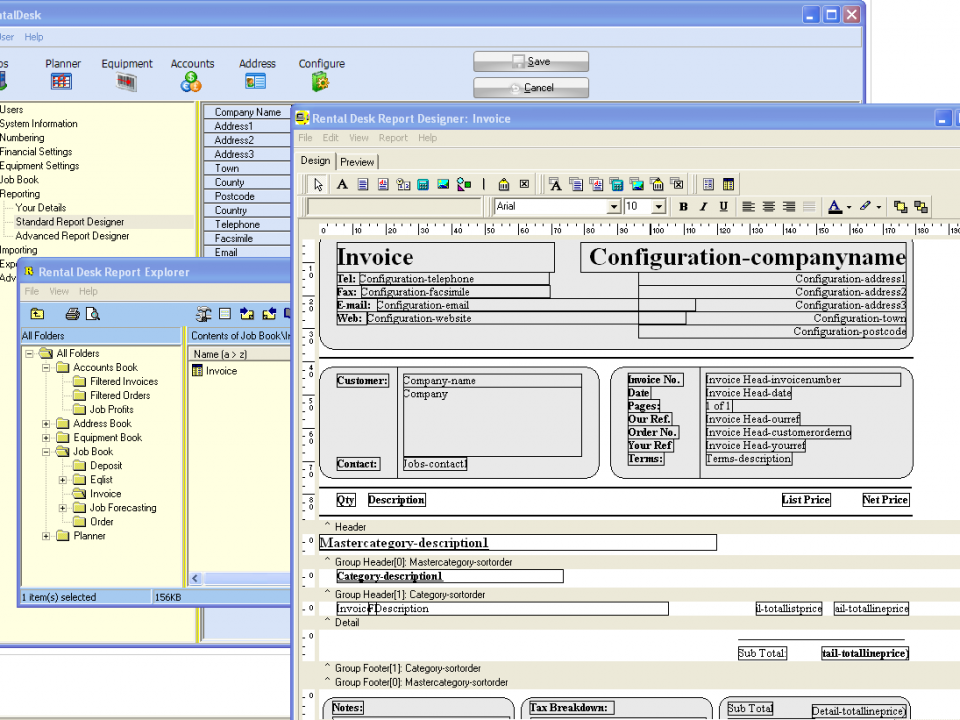
Task: Toggle Italic formatting
Action: (x=703, y=207)
